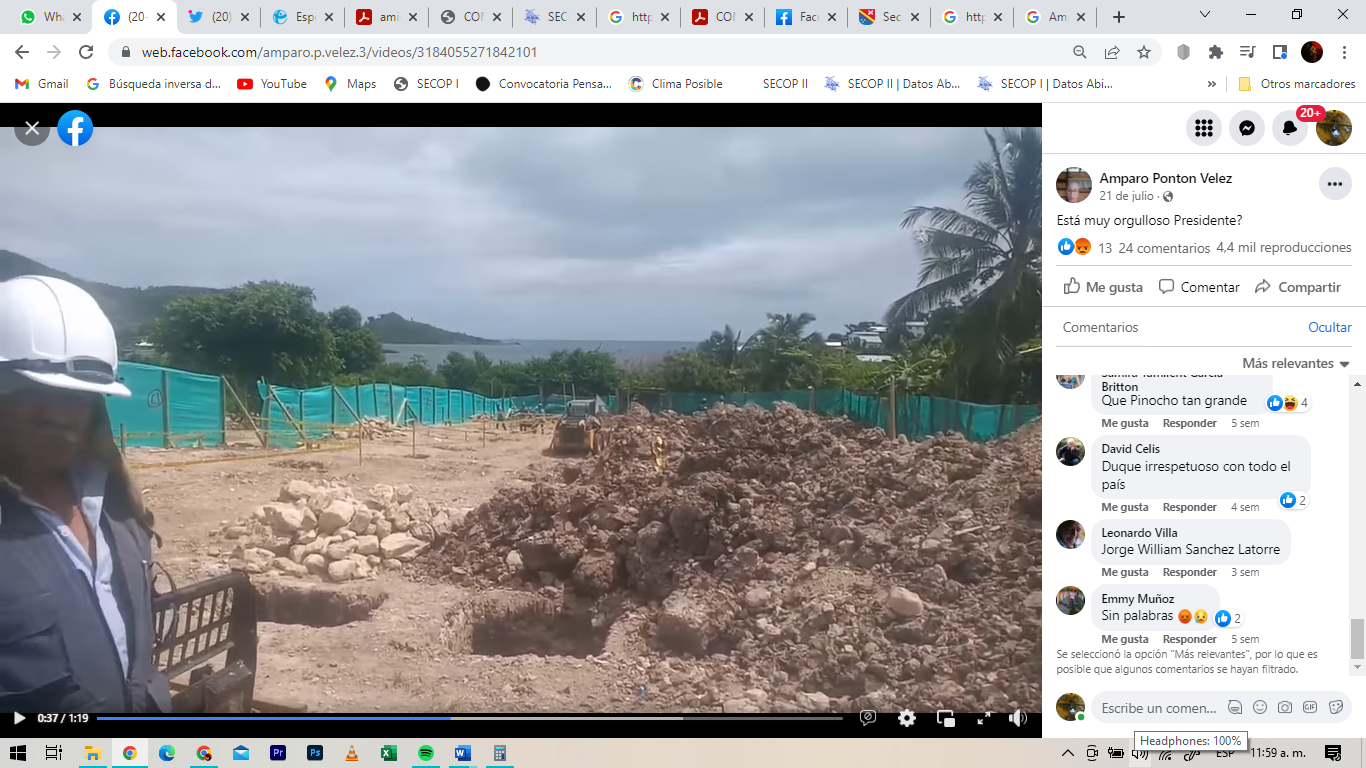Viewport: 1366px width, 768px height.
Task: Open Amparo Ponton Velez profile
Action: point(1166,178)
